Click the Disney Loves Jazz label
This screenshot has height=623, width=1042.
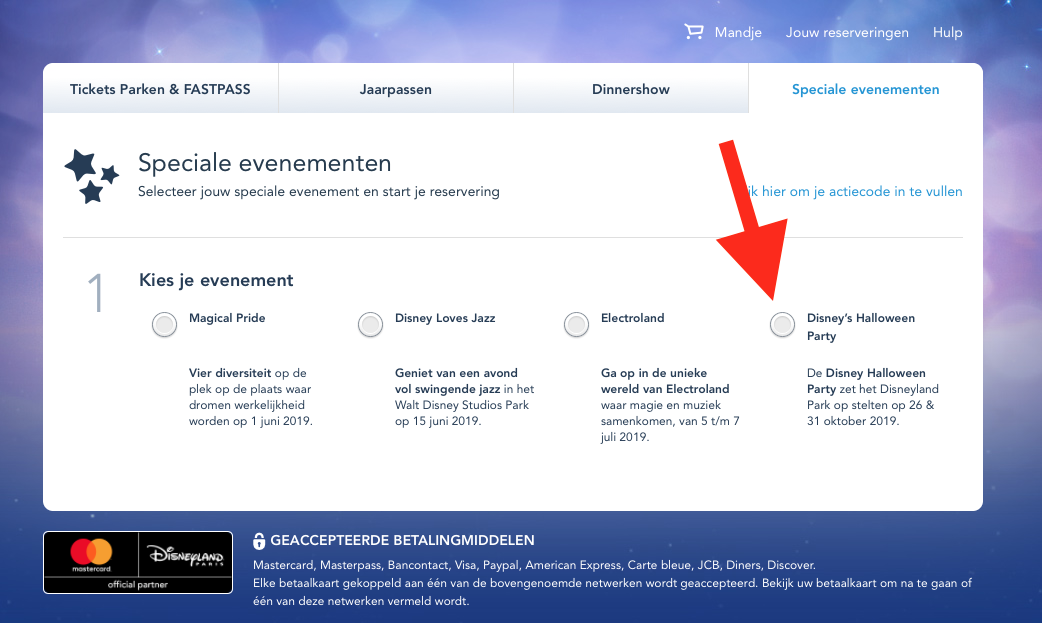(x=445, y=318)
